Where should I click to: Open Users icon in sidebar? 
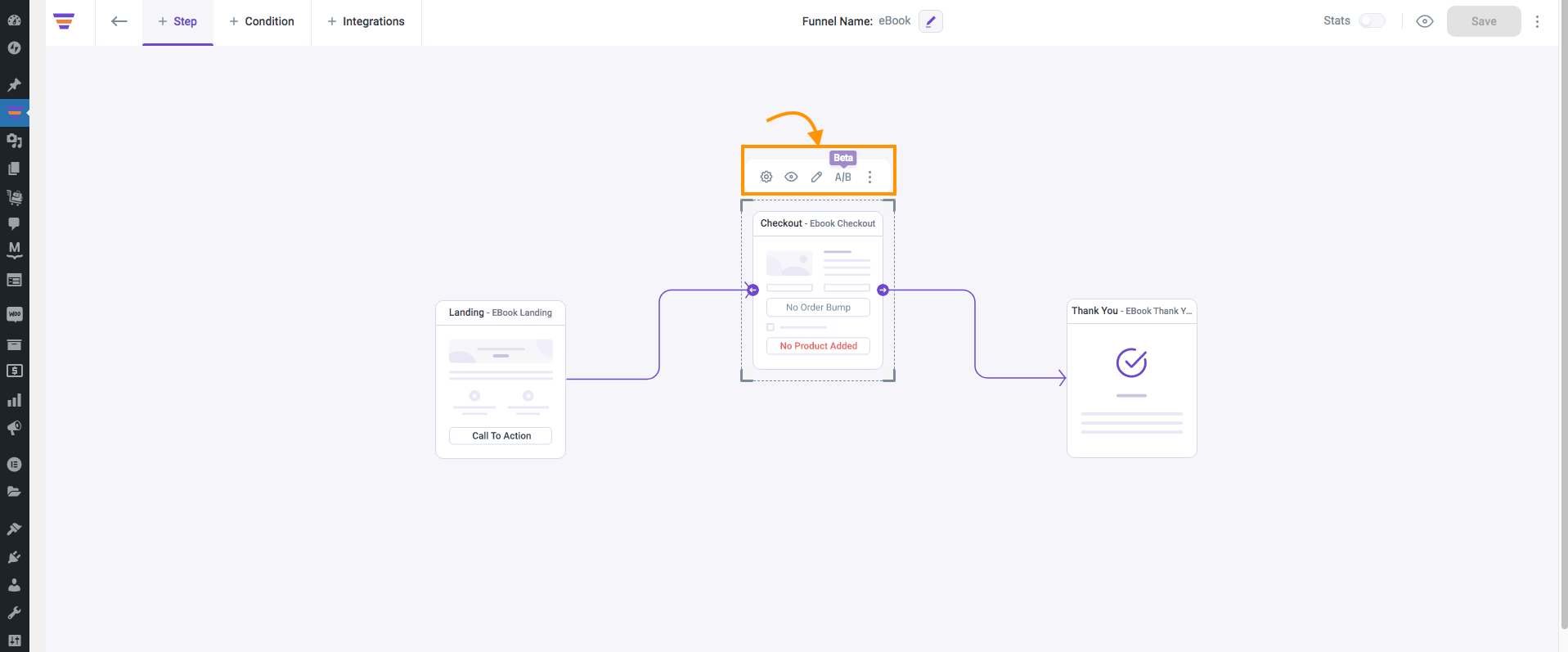coord(14,585)
